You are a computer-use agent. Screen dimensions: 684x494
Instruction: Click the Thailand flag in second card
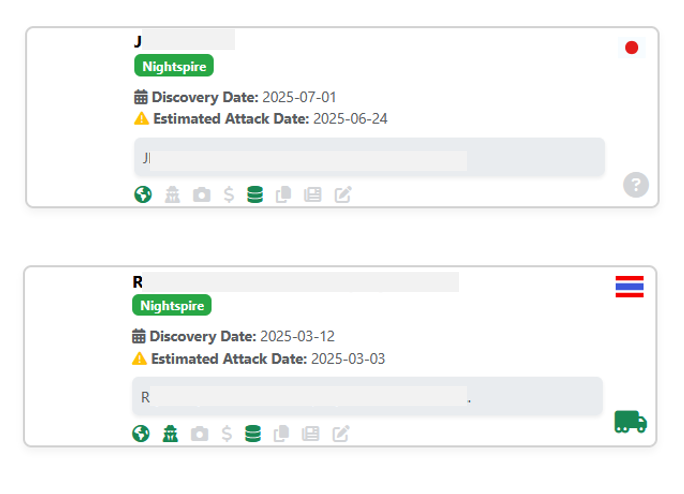click(629, 287)
